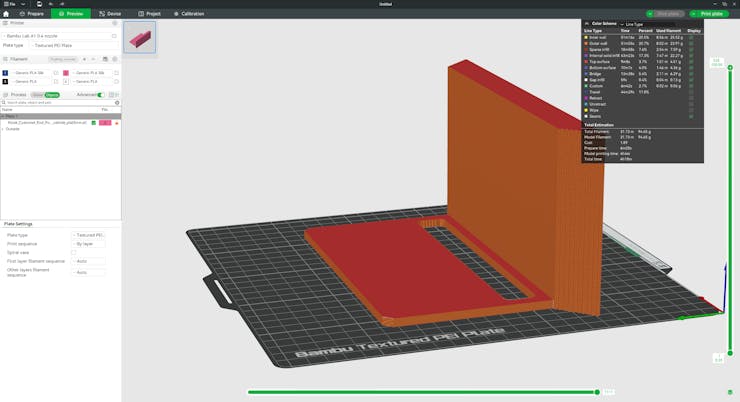
Task: Click the Home icon in top bar
Action: tap(6, 14)
